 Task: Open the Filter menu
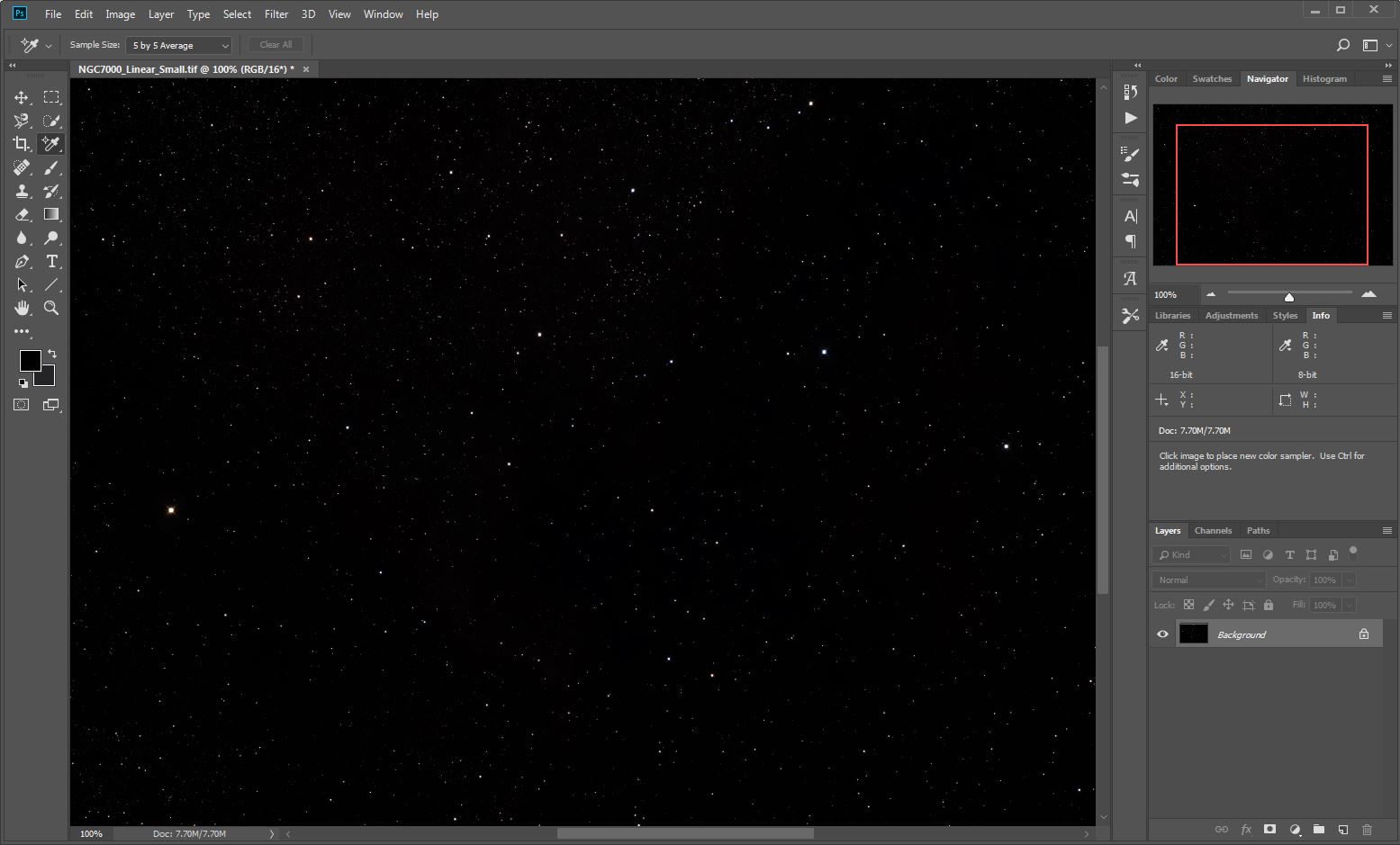point(276,14)
